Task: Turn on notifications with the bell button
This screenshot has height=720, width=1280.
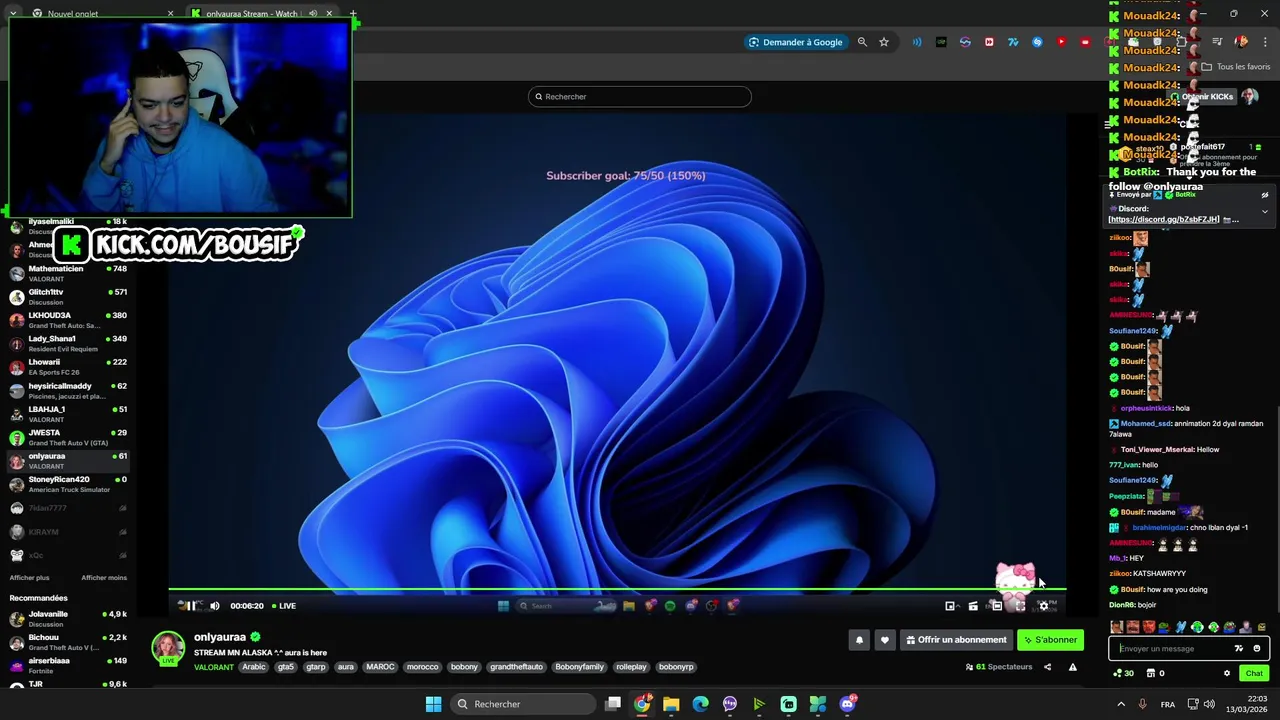Action: 859,640
